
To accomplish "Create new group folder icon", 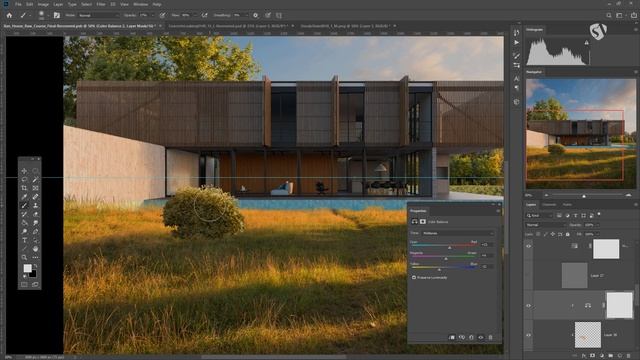I will [x=611, y=356].
